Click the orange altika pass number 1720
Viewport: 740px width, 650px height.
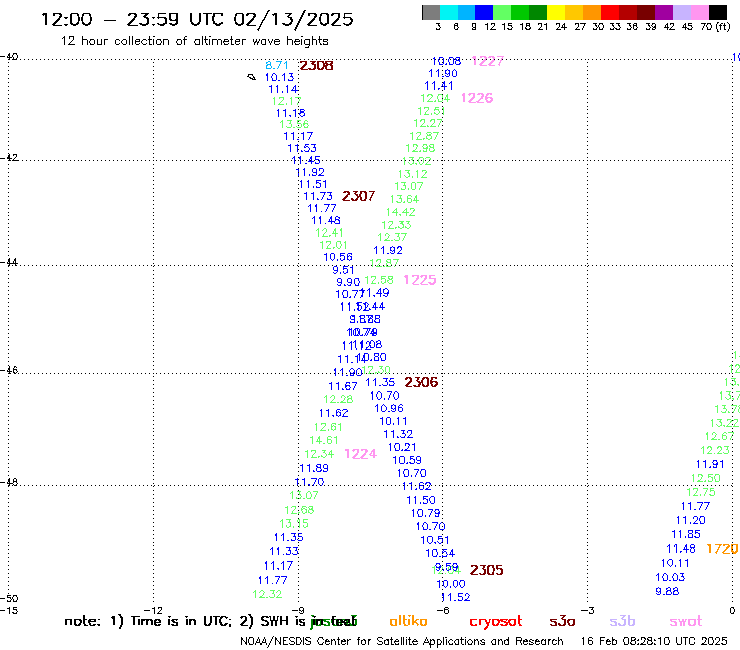(x=723, y=549)
